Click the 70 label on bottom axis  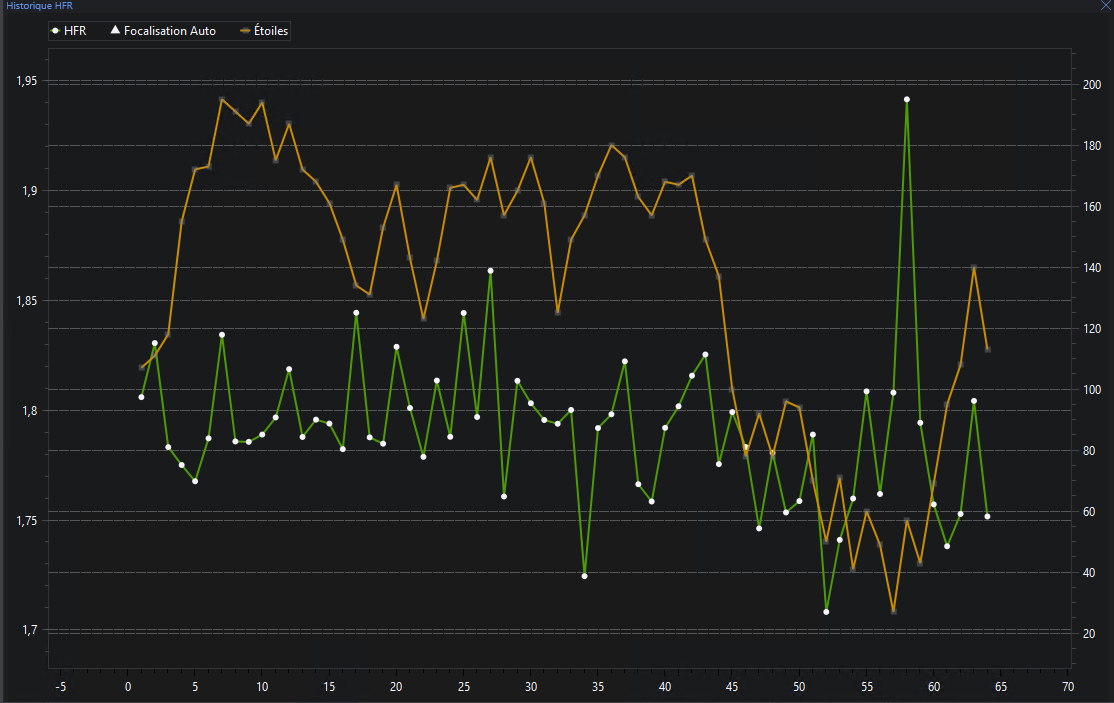(1068, 687)
